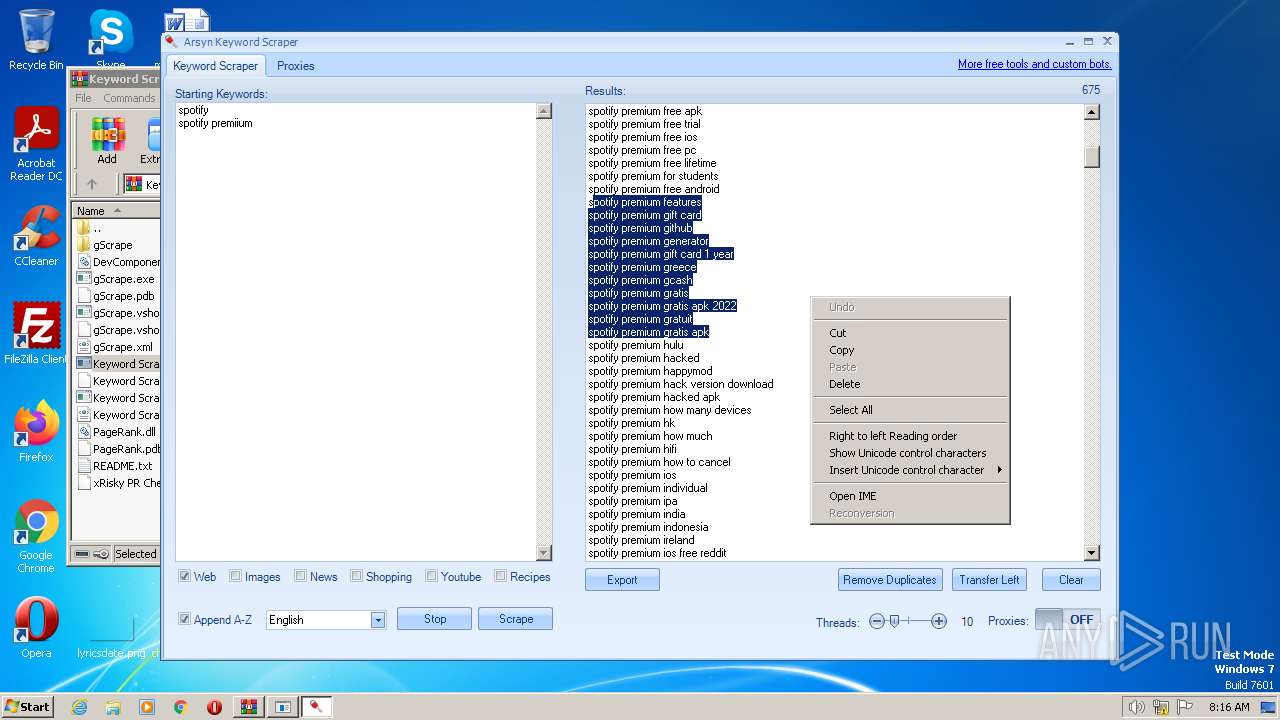Toggle the Web checkbox
This screenshot has height=720, width=1280.
(x=185, y=576)
